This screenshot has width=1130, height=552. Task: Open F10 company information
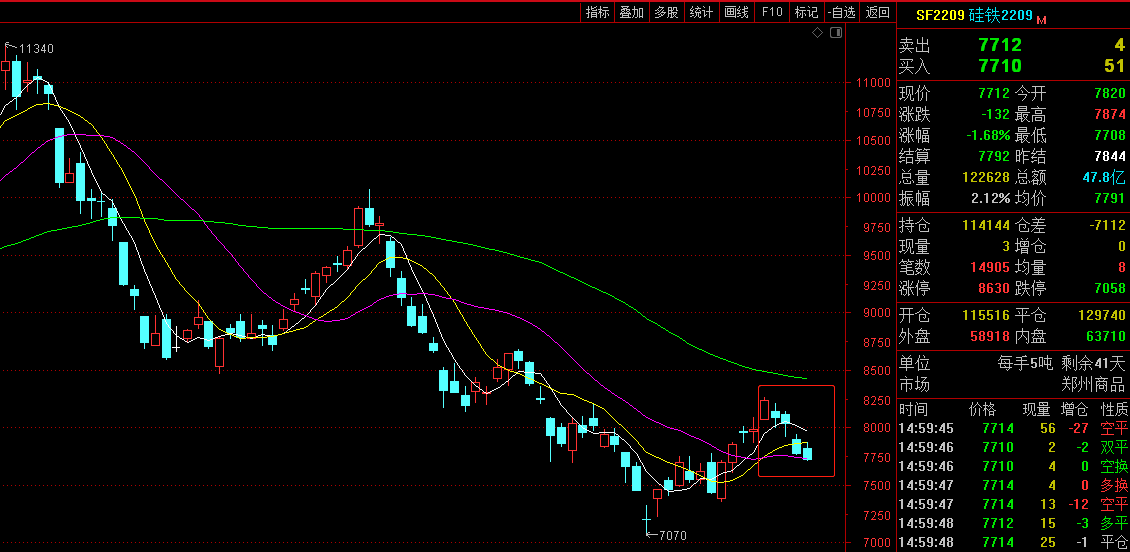pyautogui.click(x=771, y=12)
